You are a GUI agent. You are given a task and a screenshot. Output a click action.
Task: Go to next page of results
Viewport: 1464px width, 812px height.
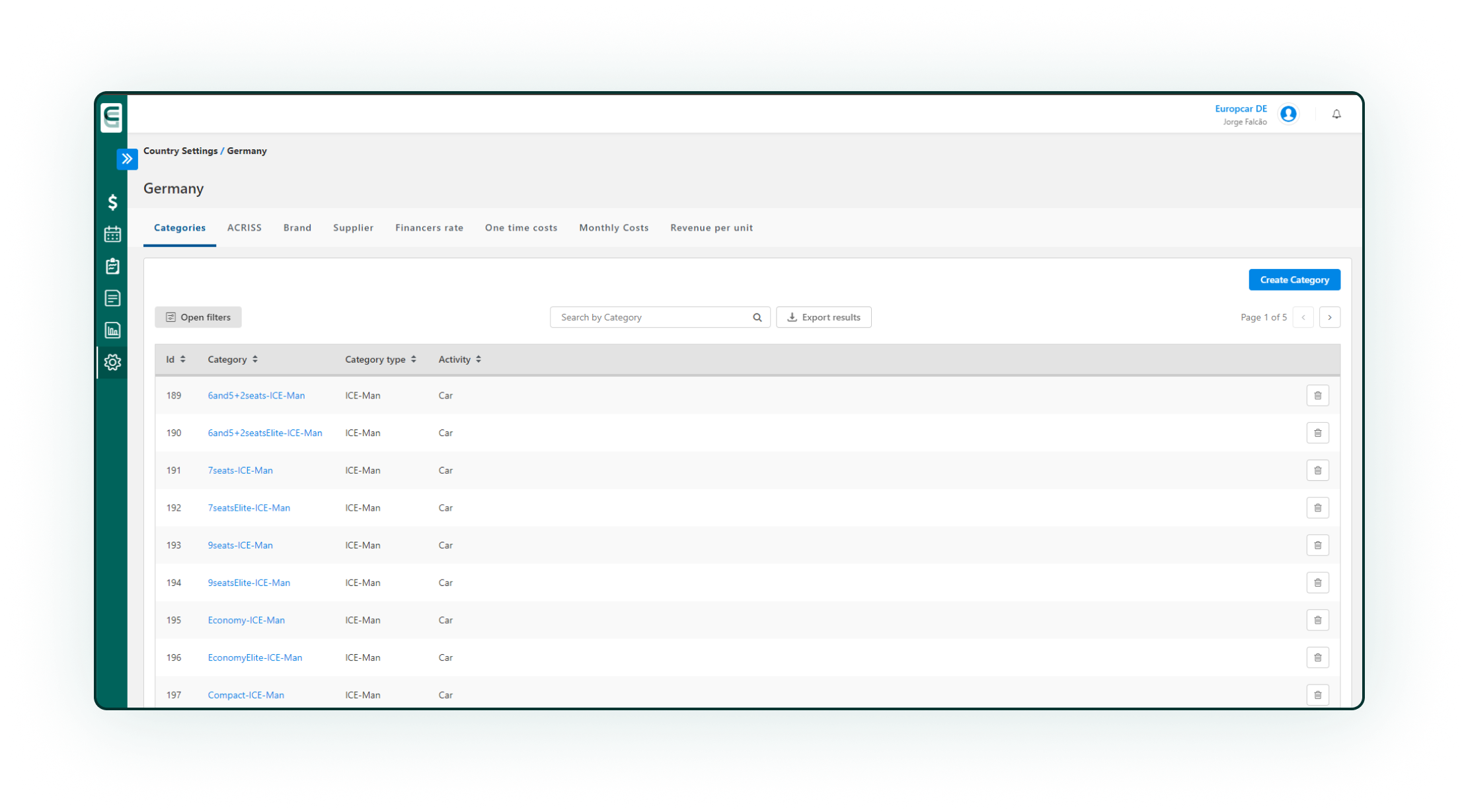pyautogui.click(x=1329, y=317)
